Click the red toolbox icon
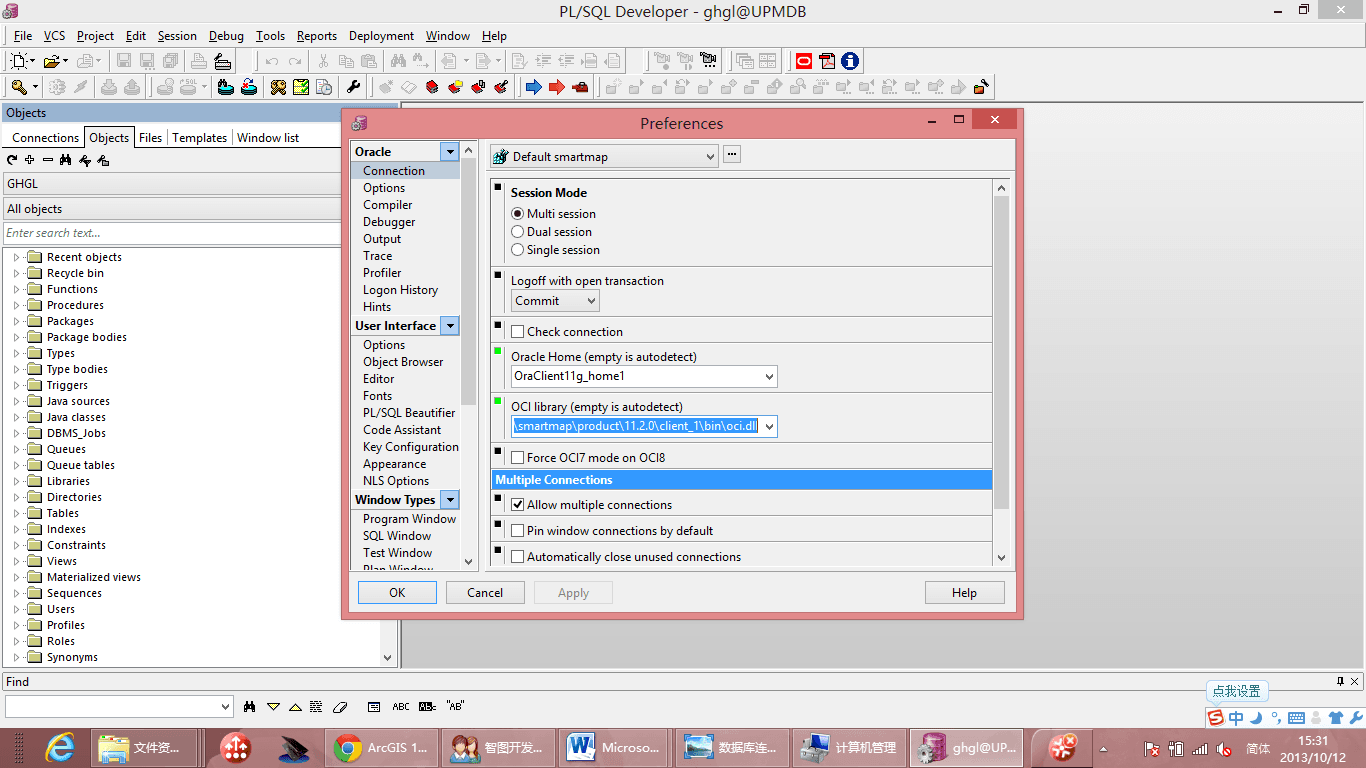 click(580, 87)
